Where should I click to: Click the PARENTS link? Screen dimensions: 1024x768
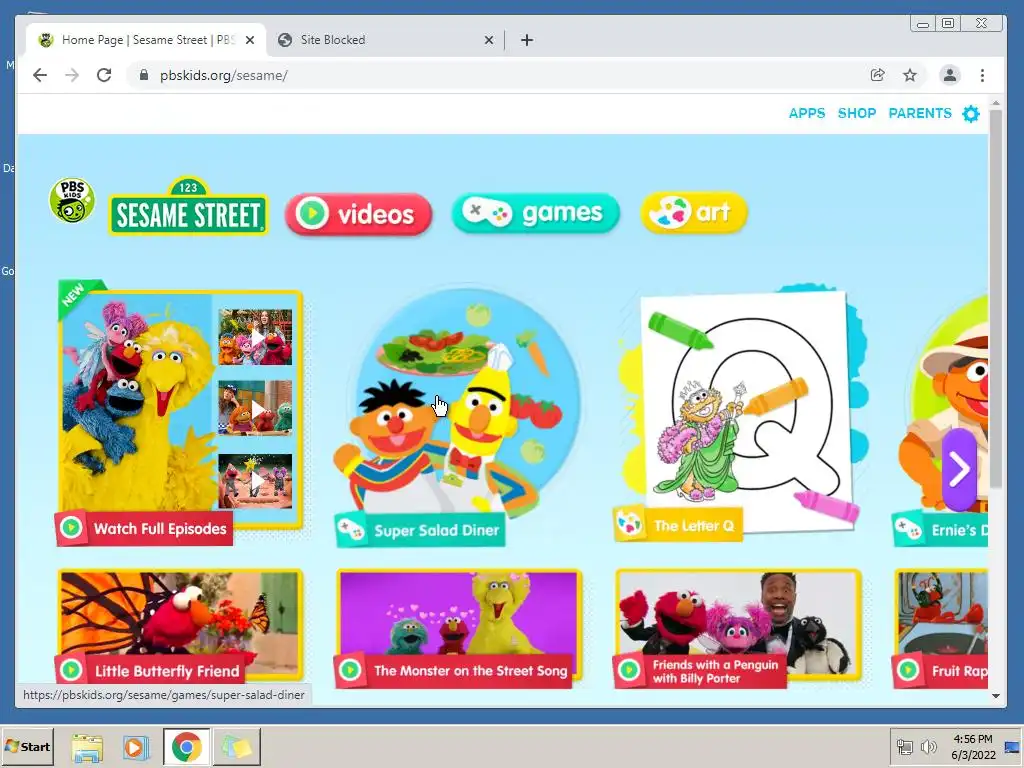(x=920, y=113)
